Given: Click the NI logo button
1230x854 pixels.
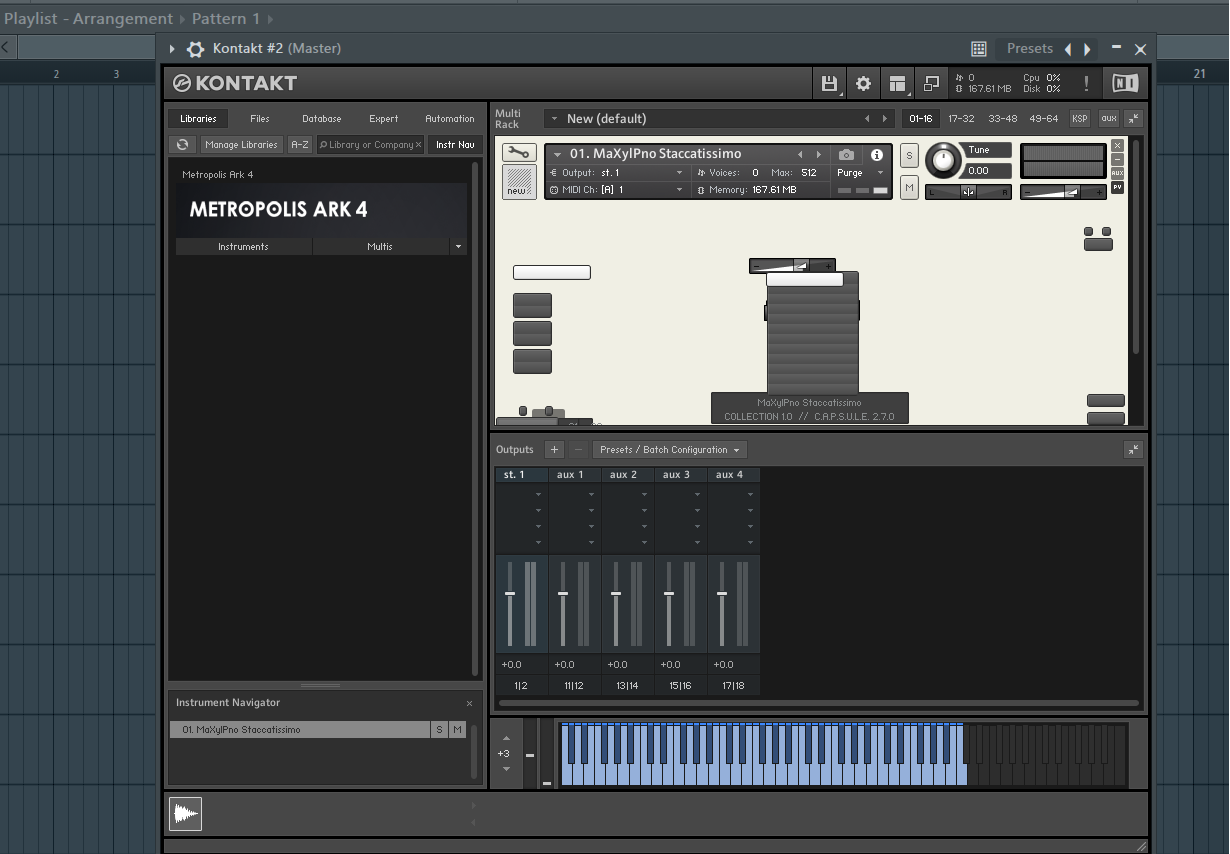Looking at the screenshot, I should pos(1124,84).
